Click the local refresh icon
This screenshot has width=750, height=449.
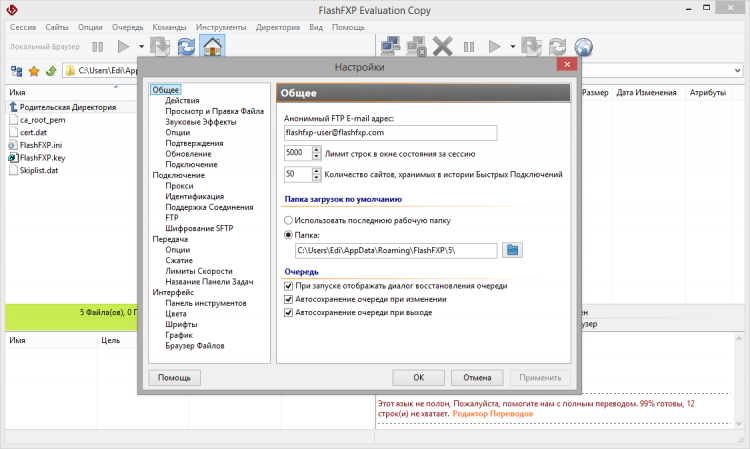click(x=186, y=47)
